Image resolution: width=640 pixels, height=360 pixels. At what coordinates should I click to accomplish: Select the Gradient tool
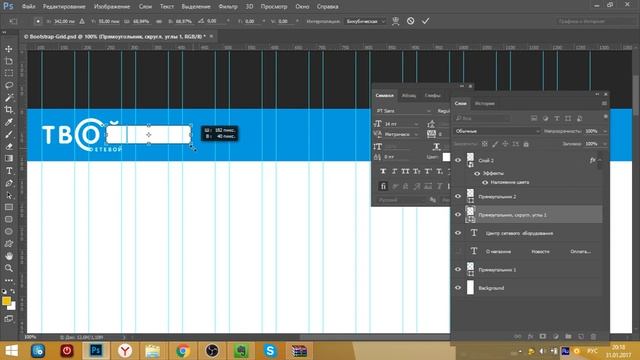[9, 158]
